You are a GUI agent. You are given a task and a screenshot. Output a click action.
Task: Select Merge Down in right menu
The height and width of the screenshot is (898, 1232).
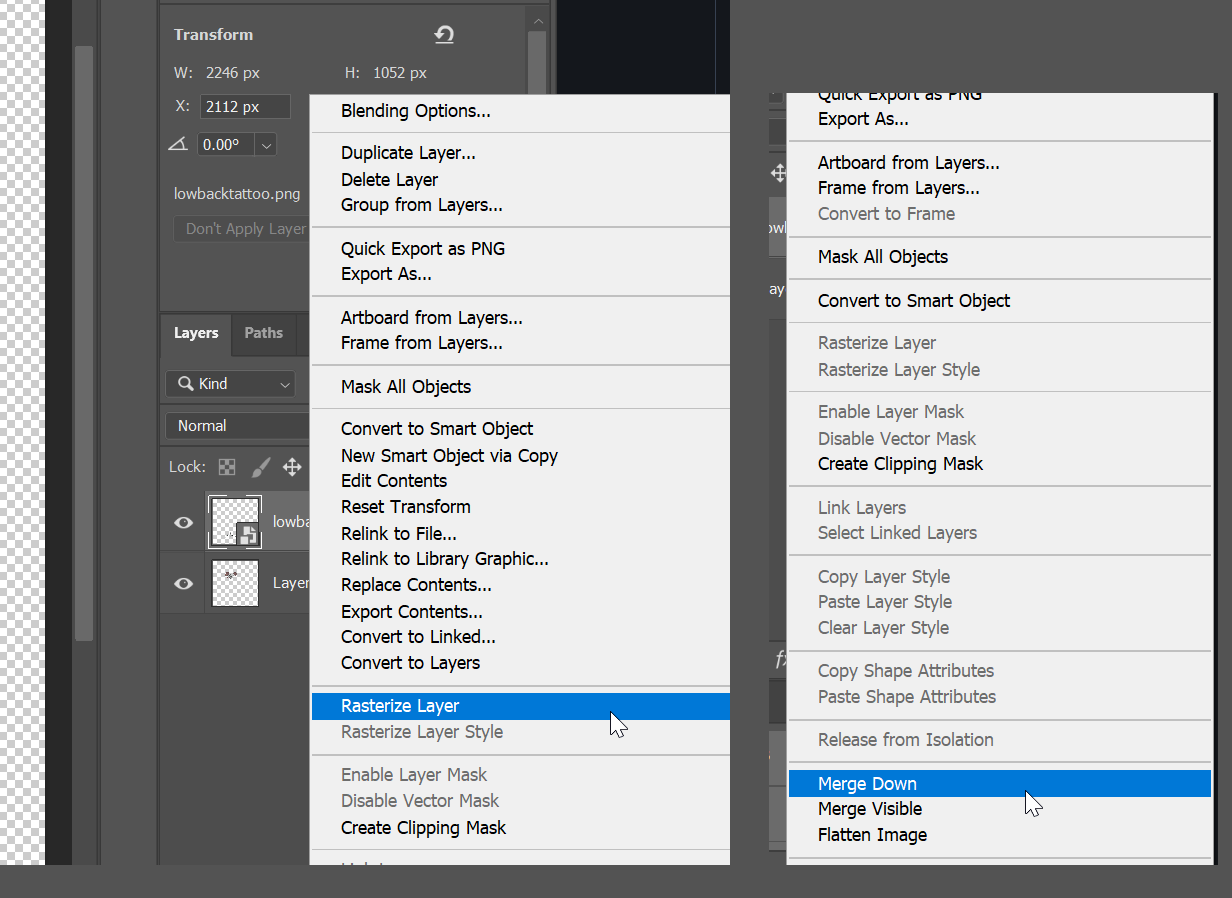(867, 784)
